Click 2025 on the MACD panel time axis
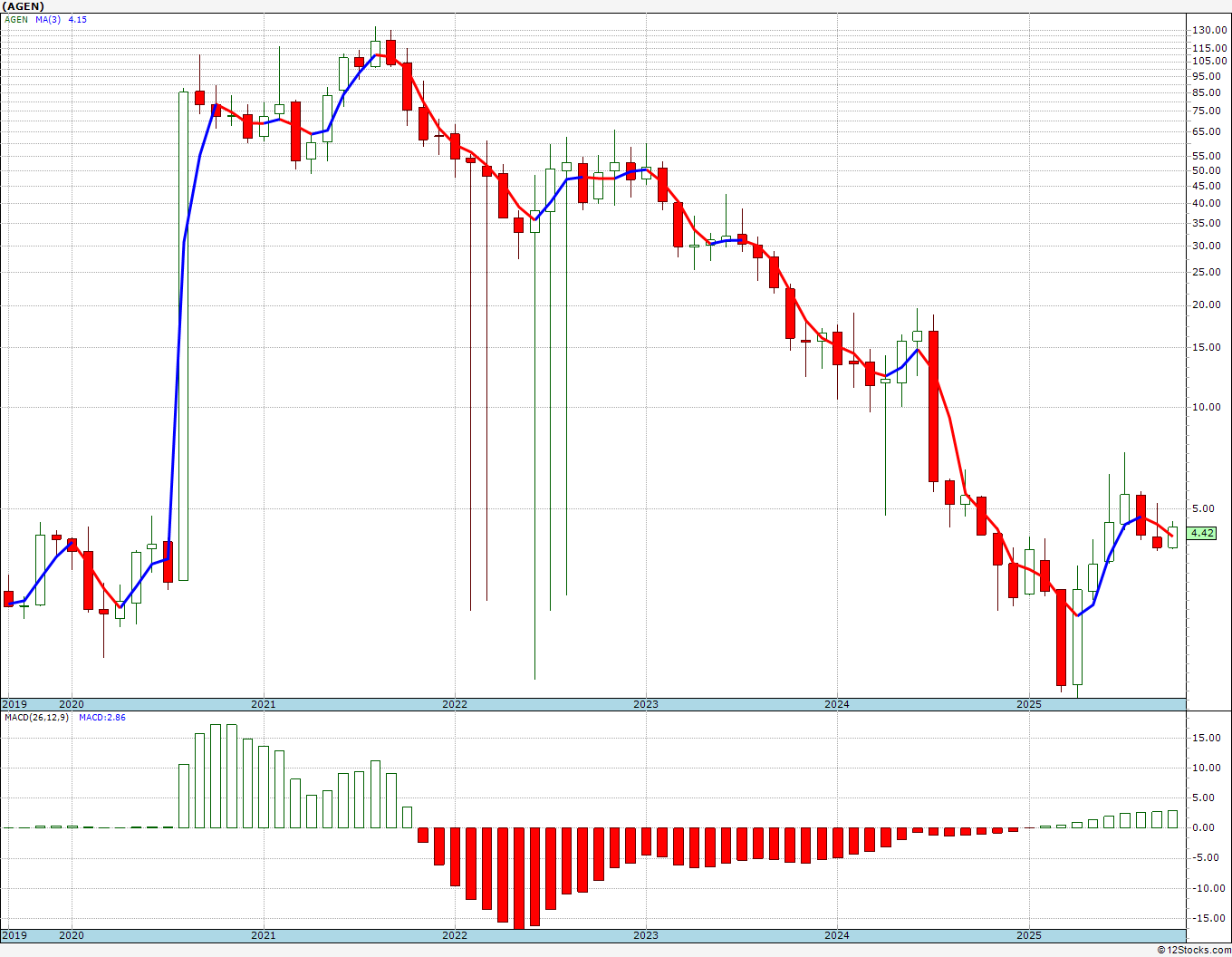This screenshot has height=957, width=1232. point(1028,935)
